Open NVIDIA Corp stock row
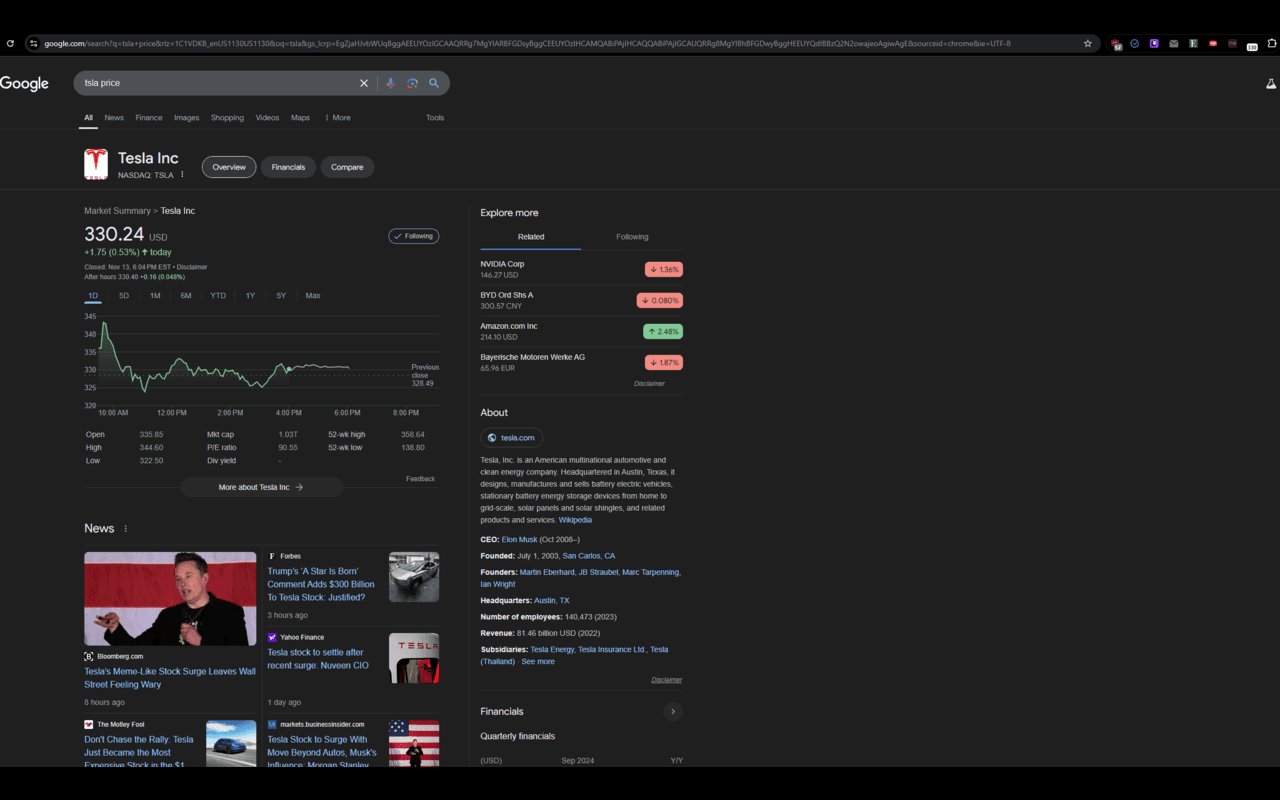 pyautogui.click(x=581, y=269)
